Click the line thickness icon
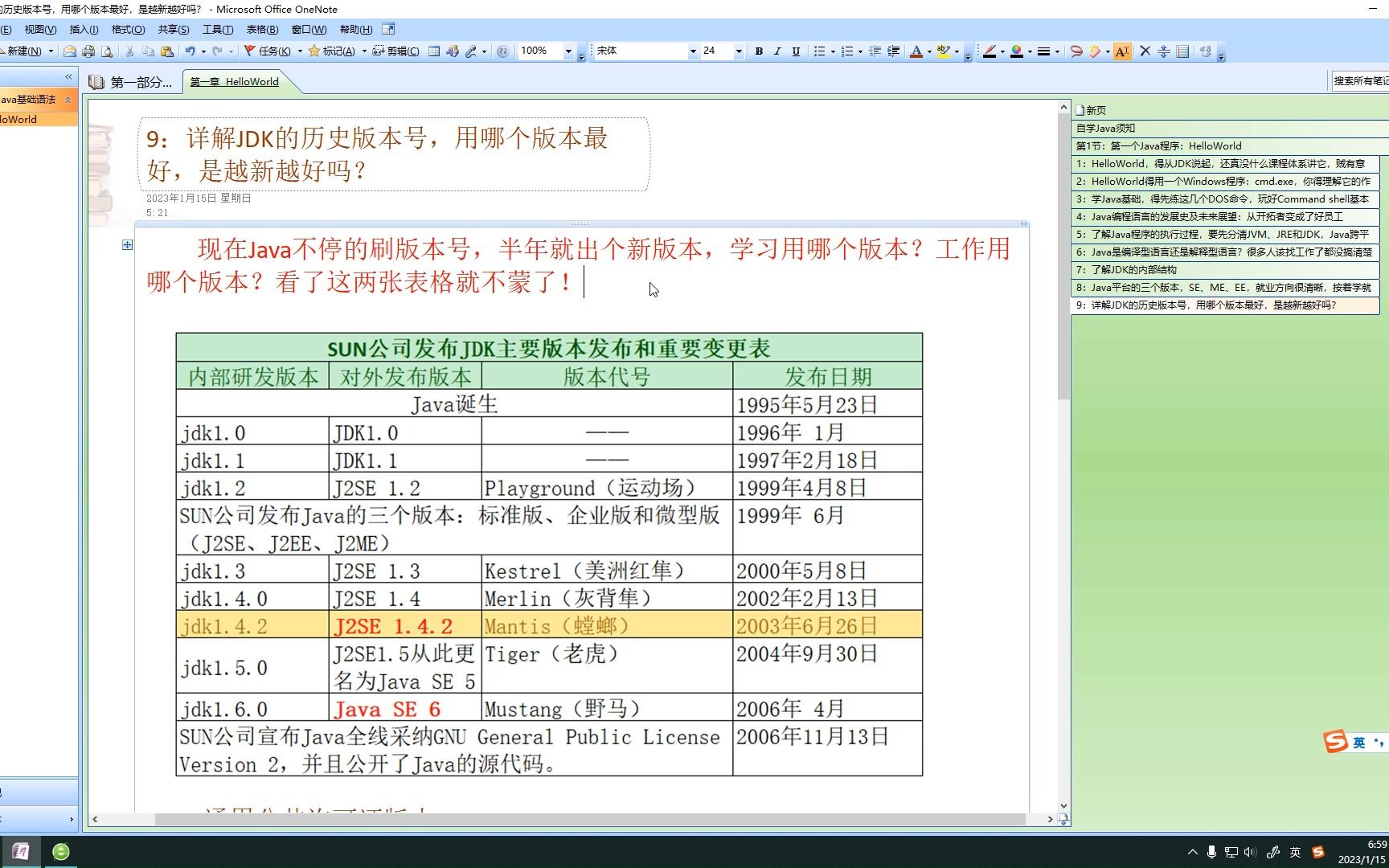This screenshot has width=1389, height=868. point(1043,51)
